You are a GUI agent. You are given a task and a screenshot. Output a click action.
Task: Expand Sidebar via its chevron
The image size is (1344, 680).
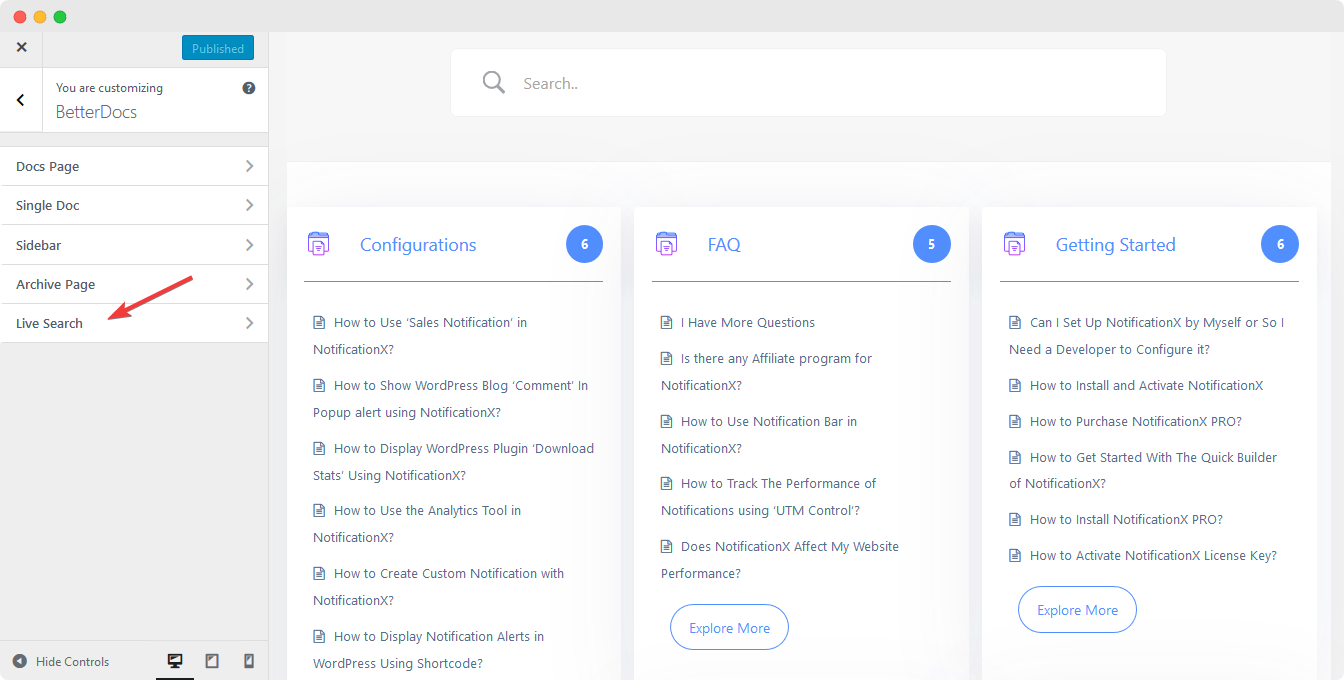click(250, 245)
